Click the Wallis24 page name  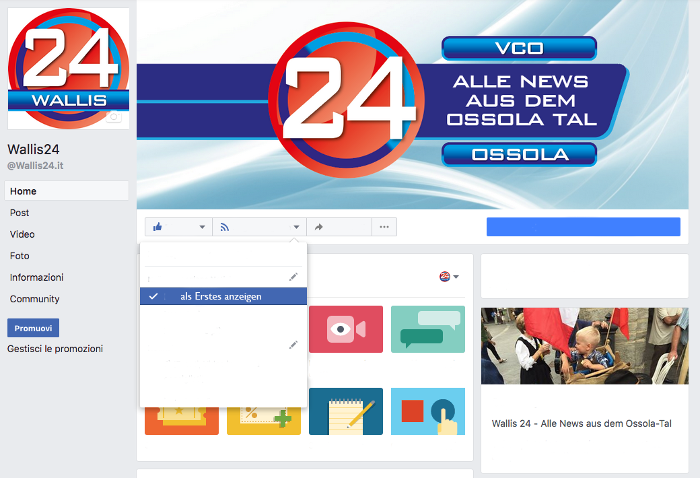tap(33, 149)
